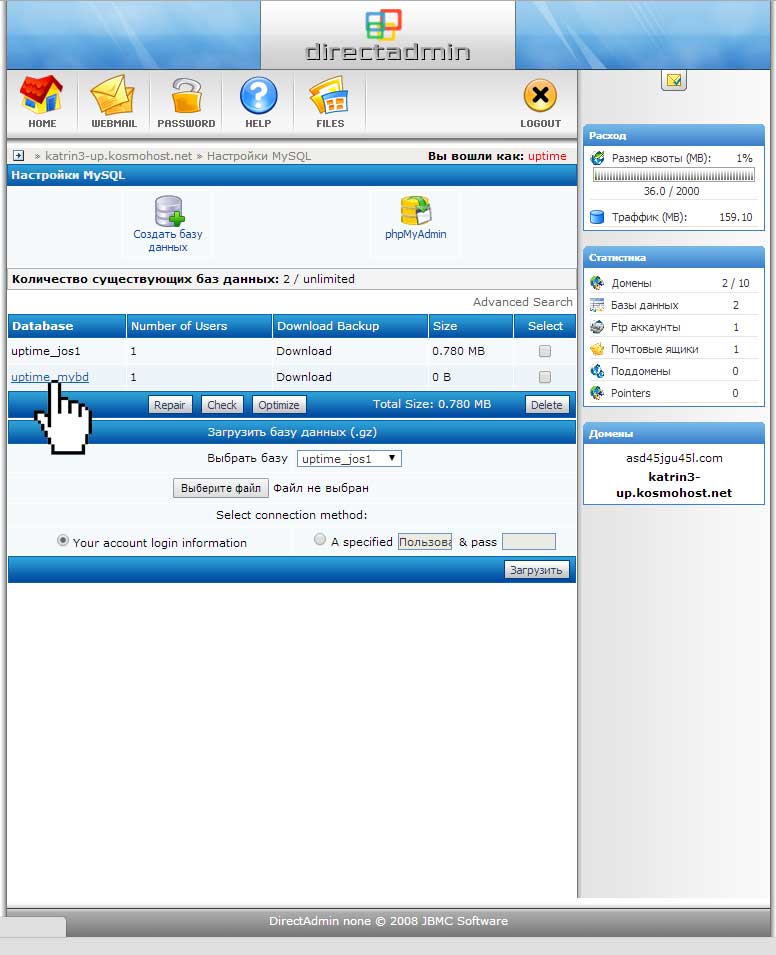Tick the checkbox for uptime_jos1

[x=545, y=351]
